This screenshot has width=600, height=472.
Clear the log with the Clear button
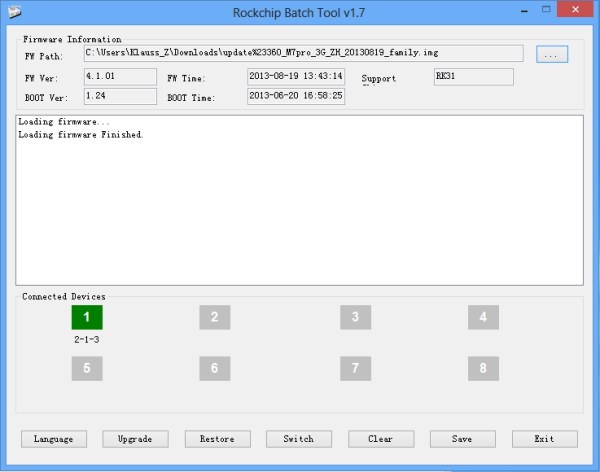[x=381, y=439]
